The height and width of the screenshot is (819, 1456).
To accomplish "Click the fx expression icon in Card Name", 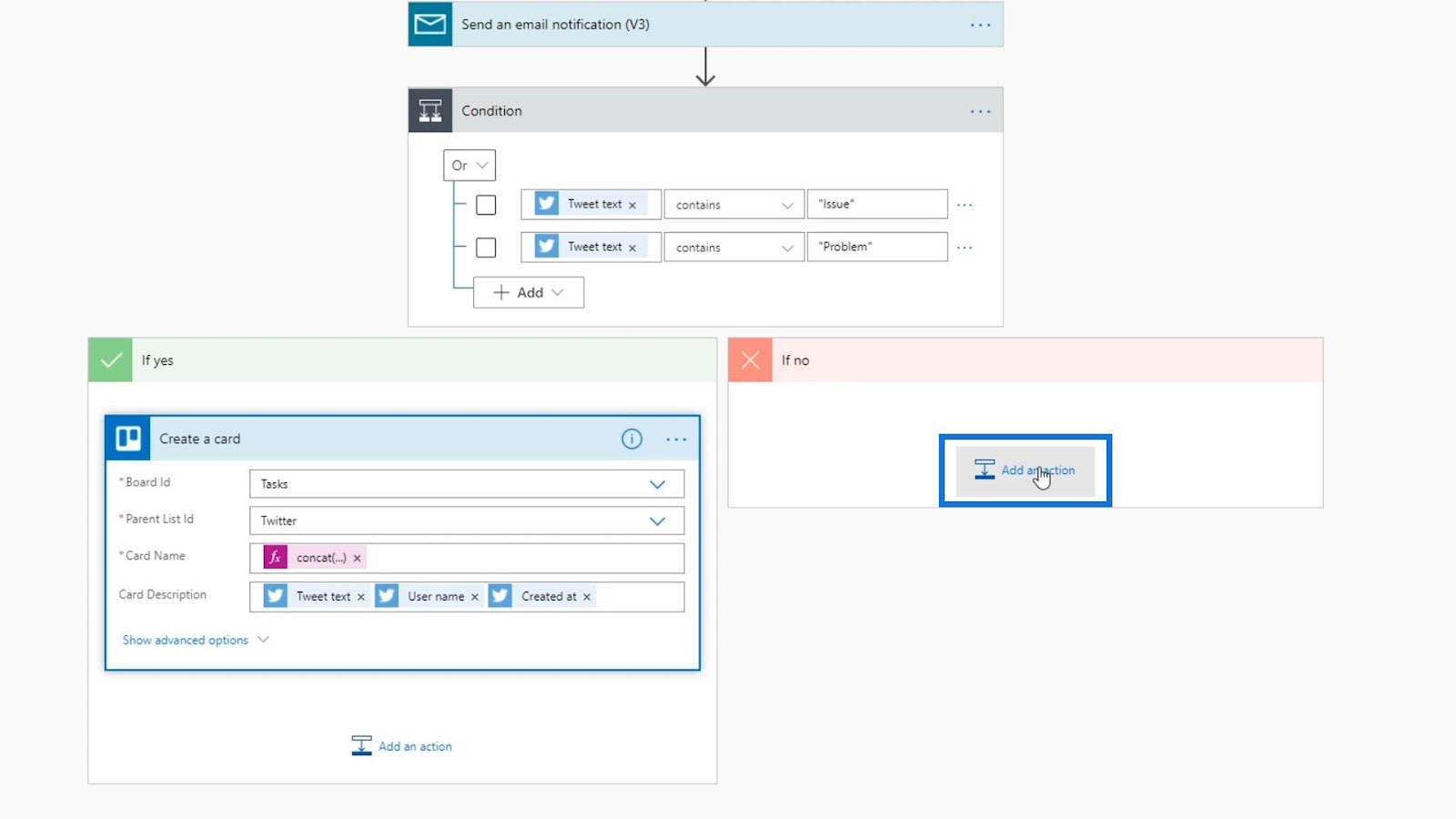I will (275, 557).
